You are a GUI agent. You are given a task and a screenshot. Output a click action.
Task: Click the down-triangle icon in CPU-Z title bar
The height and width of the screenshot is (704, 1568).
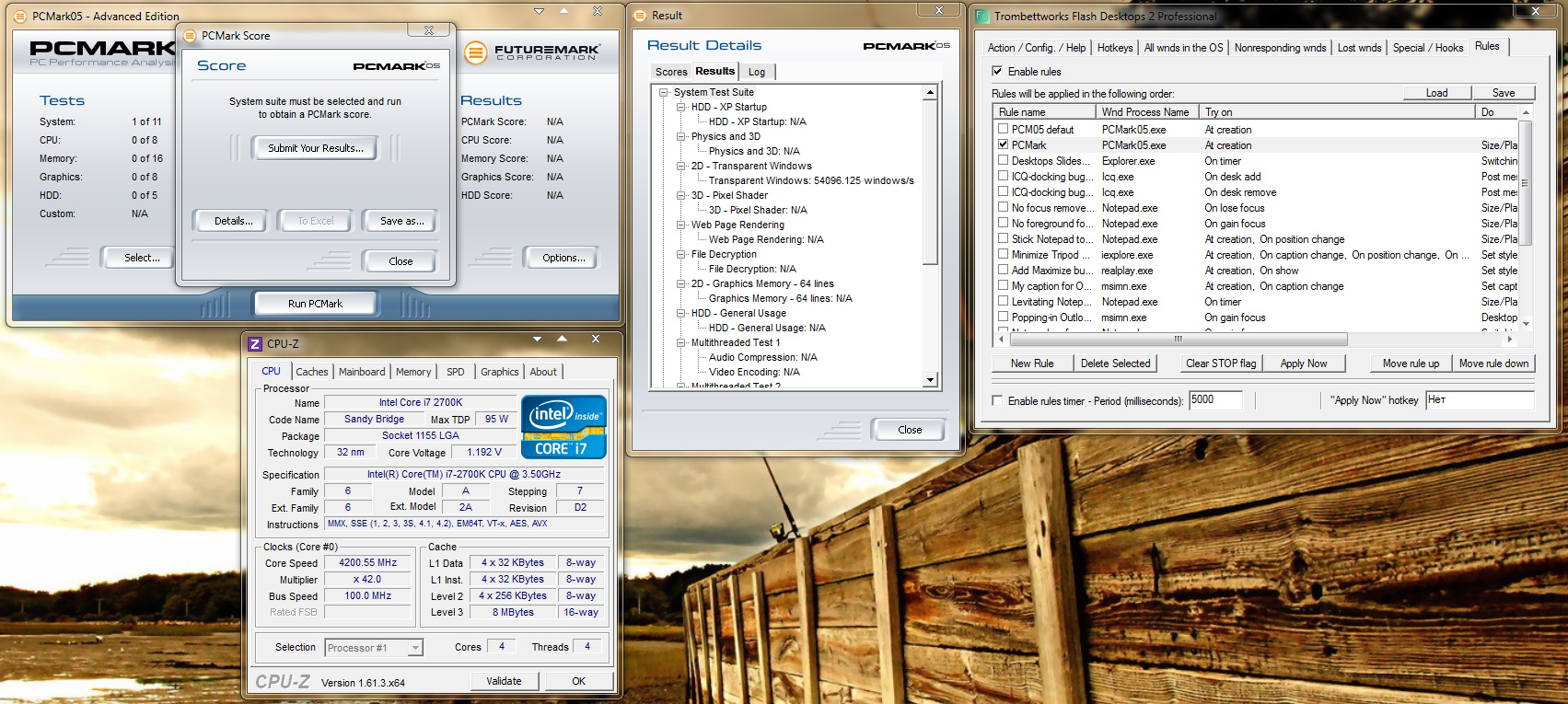(537, 340)
